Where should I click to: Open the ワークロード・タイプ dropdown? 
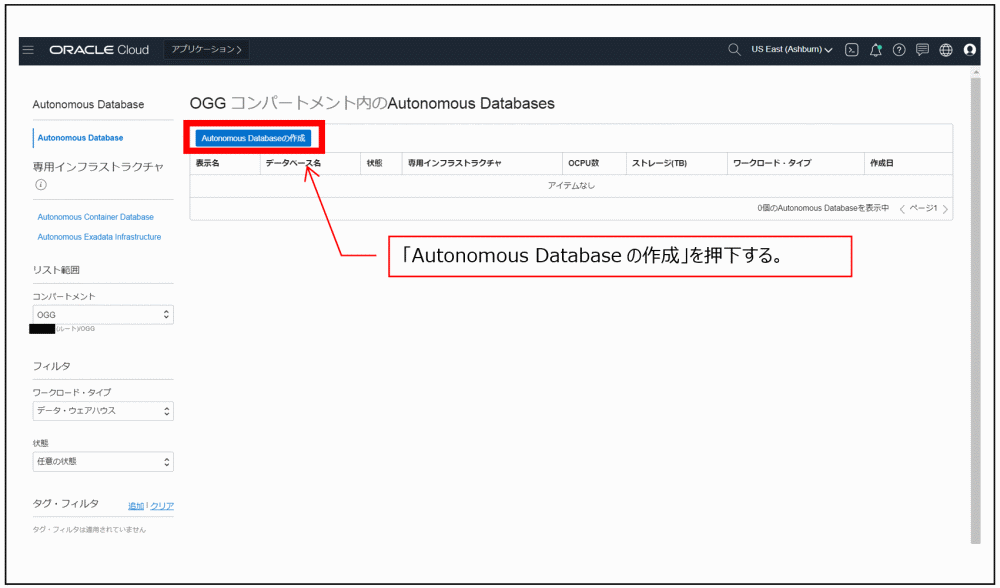[x=103, y=411]
